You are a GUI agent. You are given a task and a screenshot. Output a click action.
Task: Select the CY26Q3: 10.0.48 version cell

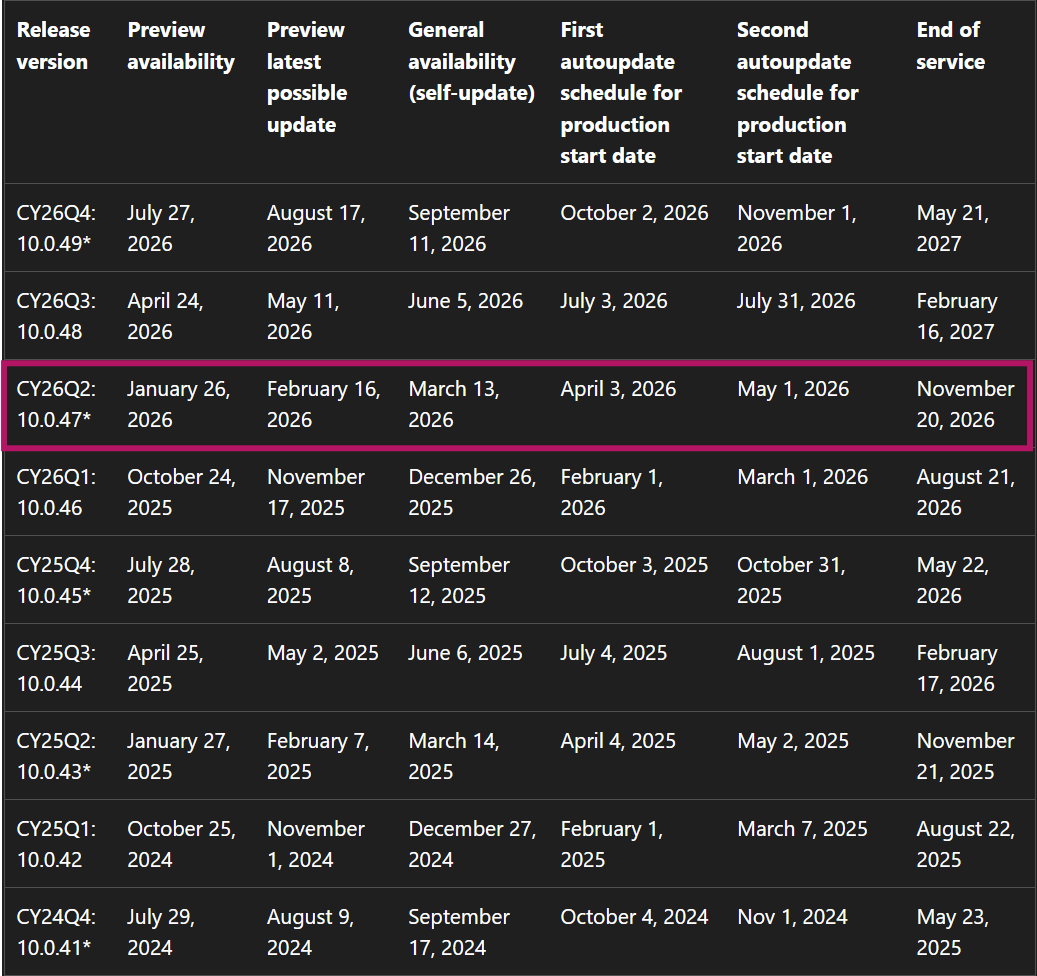[54, 316]
